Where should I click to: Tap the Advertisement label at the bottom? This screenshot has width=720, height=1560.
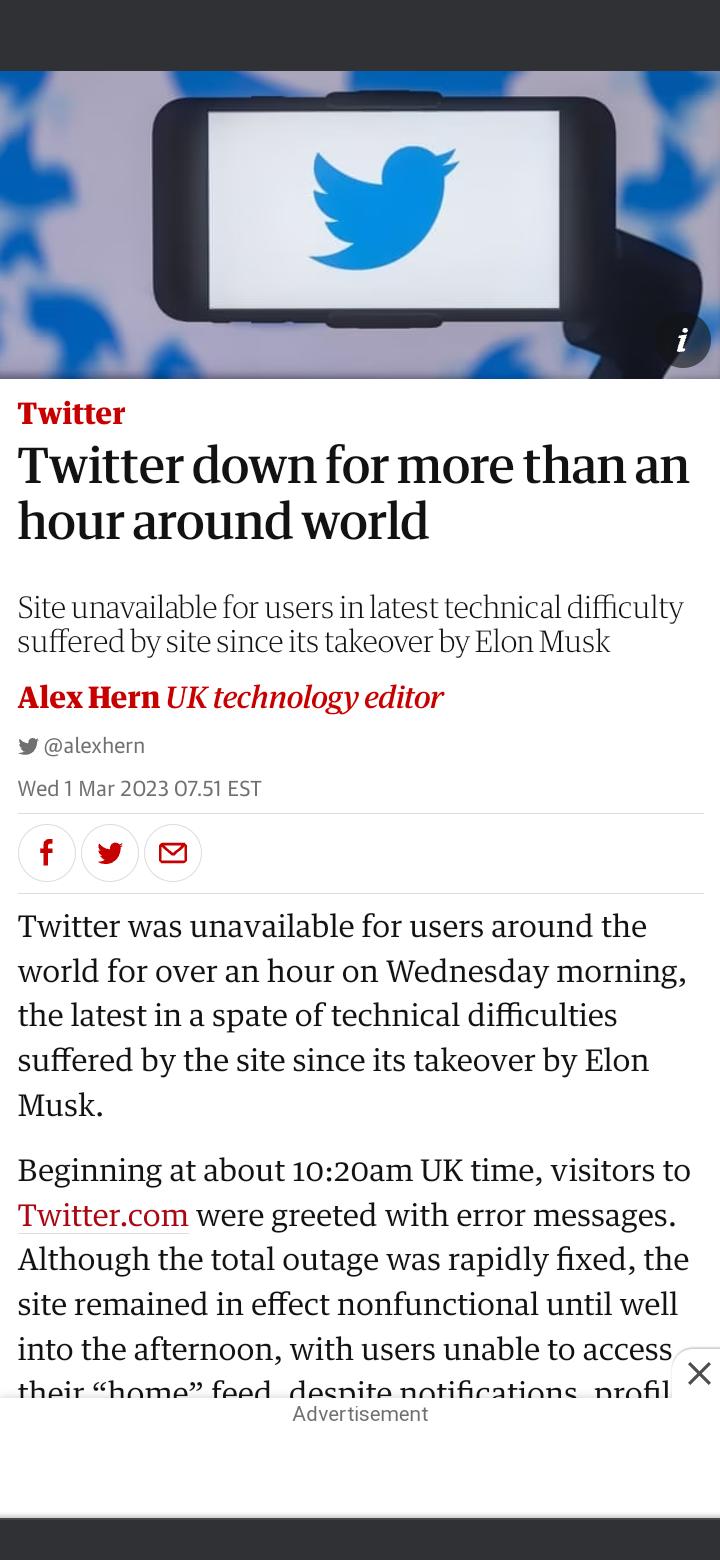point(361,1413)
